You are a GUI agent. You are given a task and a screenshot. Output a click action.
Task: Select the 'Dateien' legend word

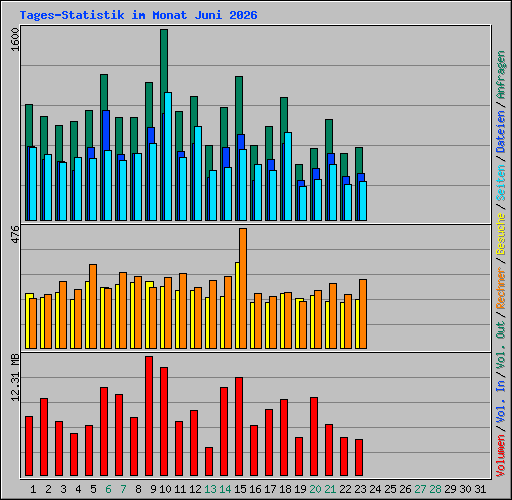pos(501,132)
